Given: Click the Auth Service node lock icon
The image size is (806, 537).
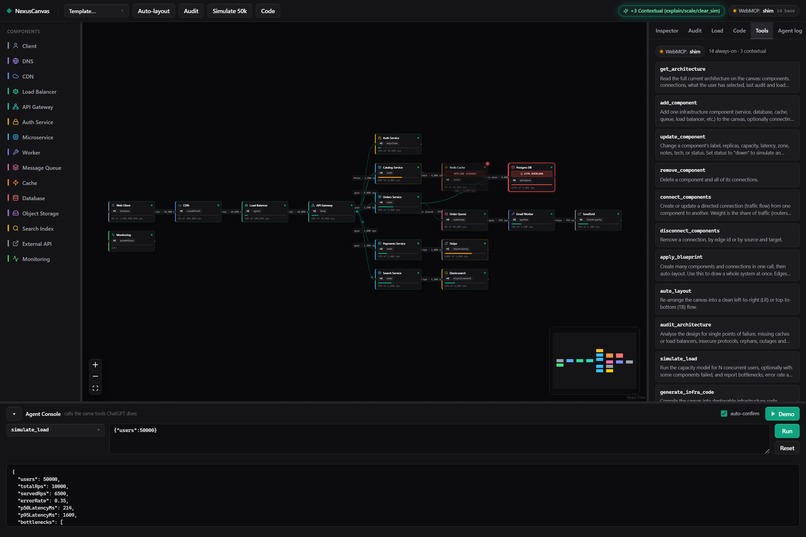Looking at the screenshot, I should click(x=379, y=138).
